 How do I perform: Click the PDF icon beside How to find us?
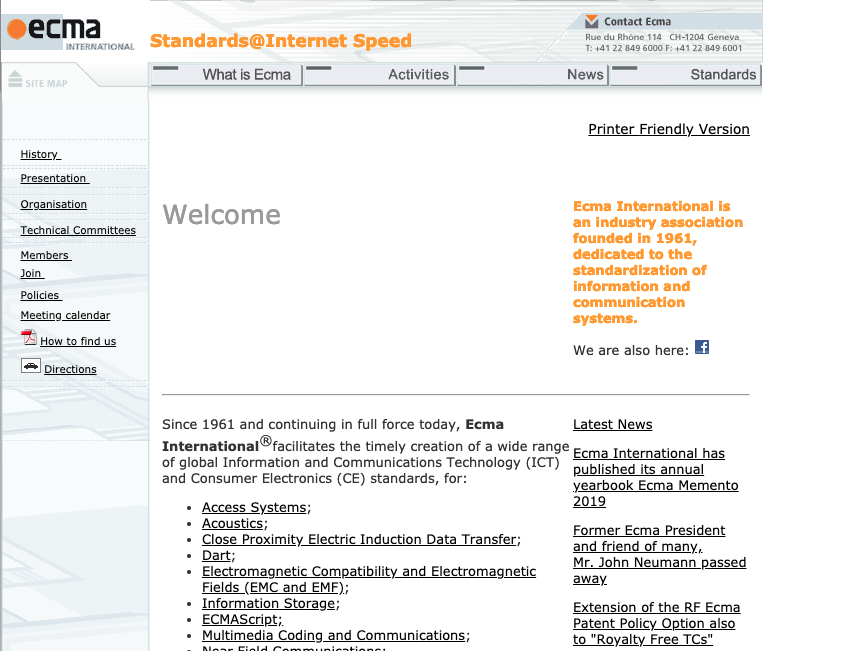click(x=29, y=338)
